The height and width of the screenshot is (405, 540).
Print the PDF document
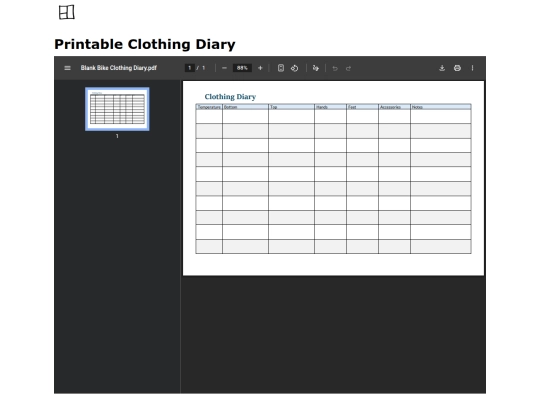(457, 68)
